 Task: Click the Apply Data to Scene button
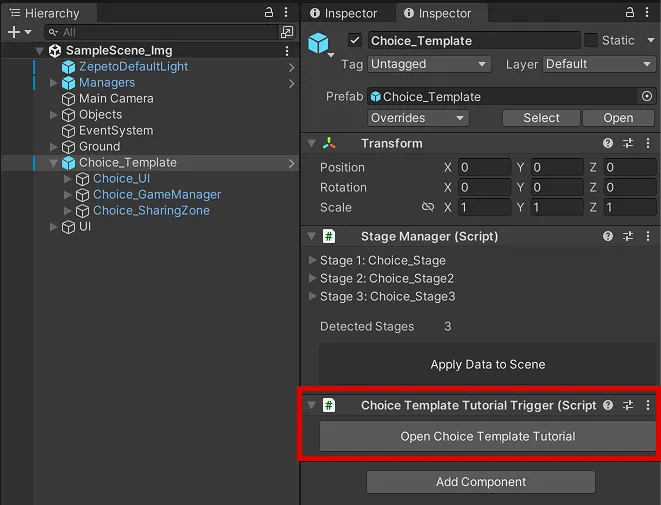click(x=488, y=364)
